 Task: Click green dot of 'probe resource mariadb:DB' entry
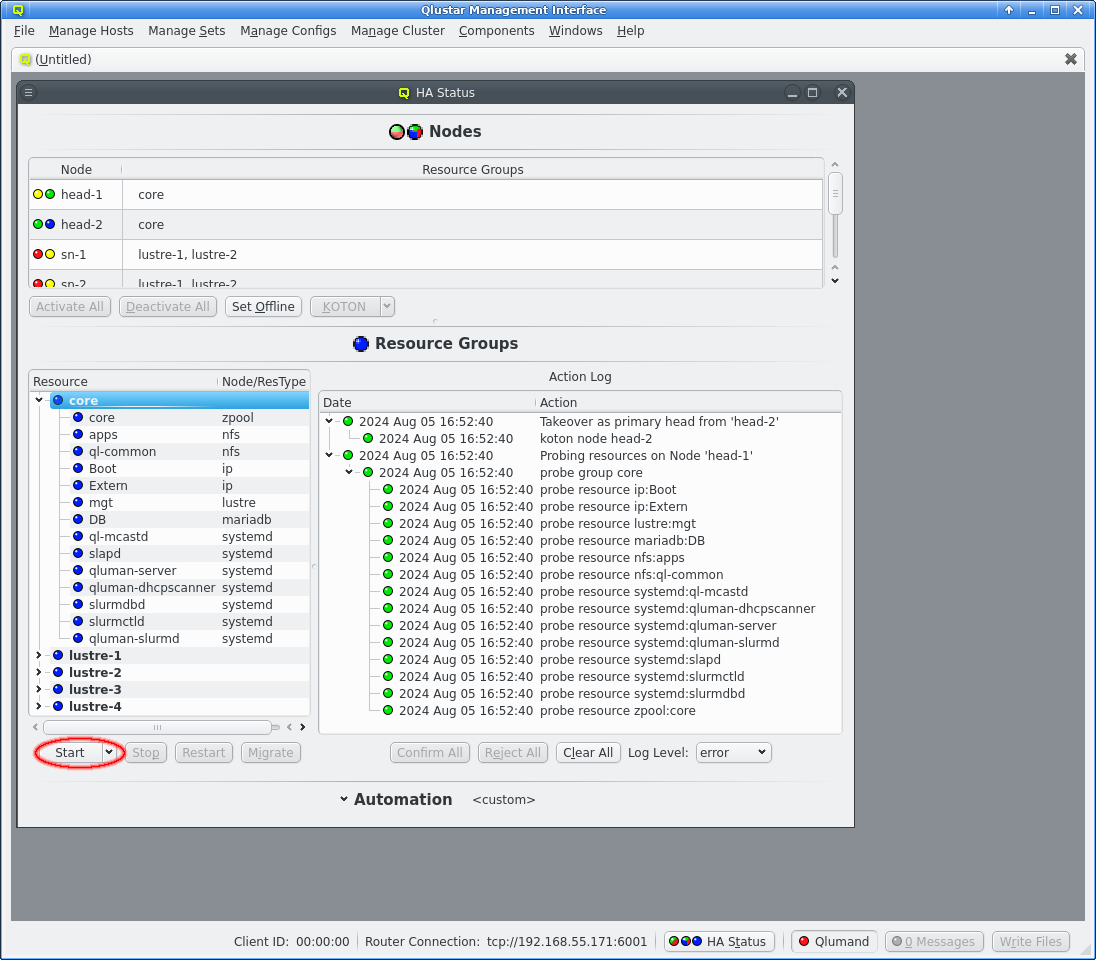click(x=388, y=540)
